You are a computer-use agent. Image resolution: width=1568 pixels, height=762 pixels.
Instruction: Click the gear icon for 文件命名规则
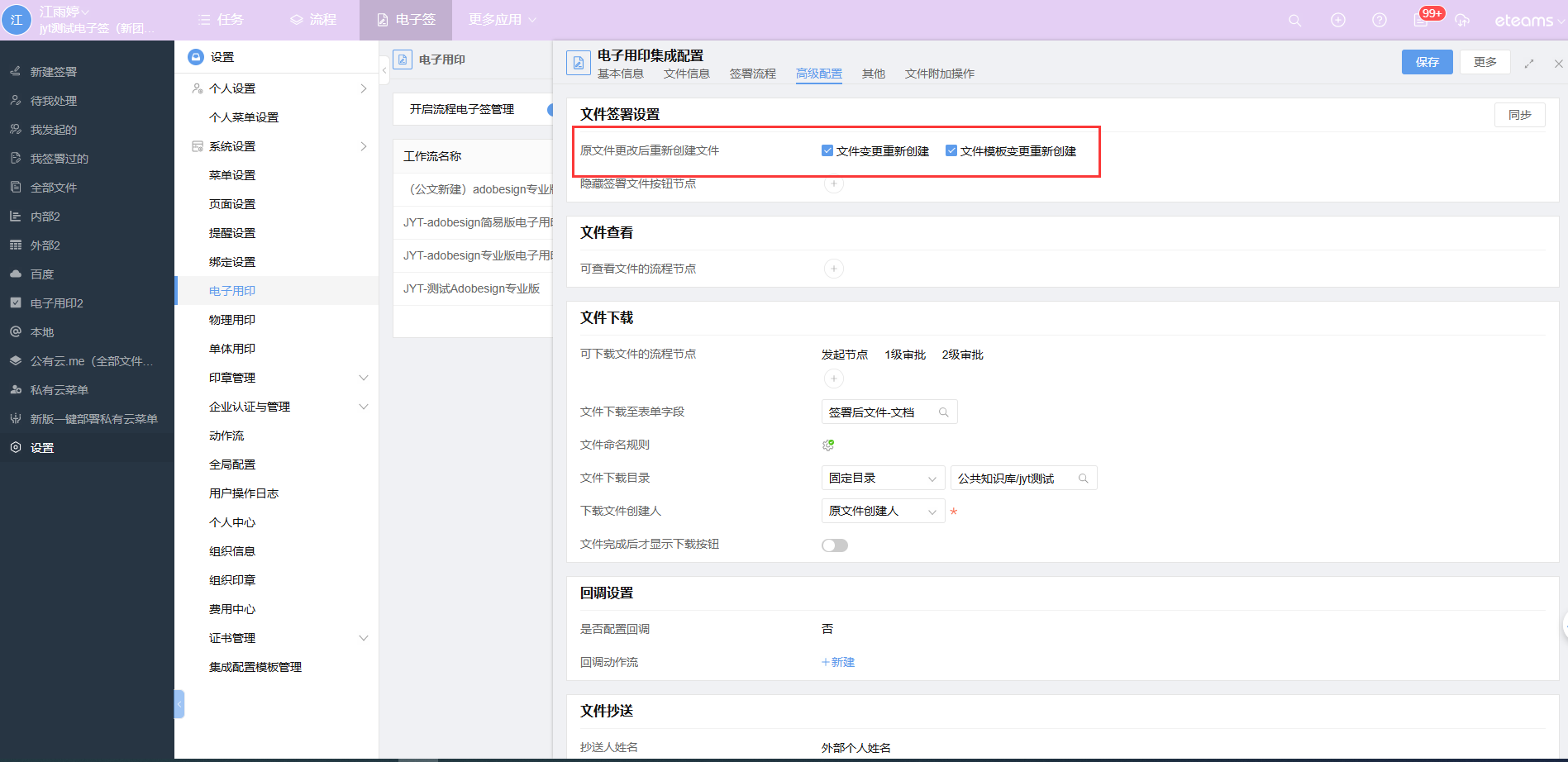coord(828,445)
